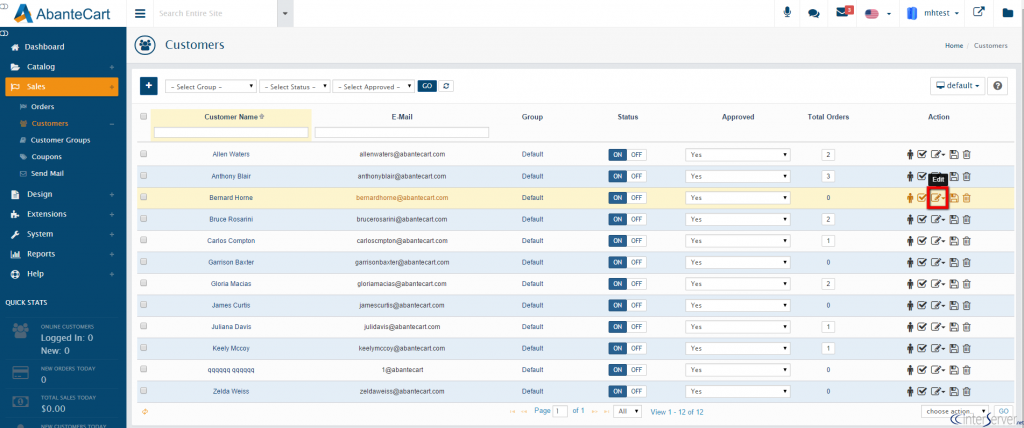This screenshot has height=428, width=1024.
Task: Click the trash icon for Garrison Baxter
Action: pos(967,263)
